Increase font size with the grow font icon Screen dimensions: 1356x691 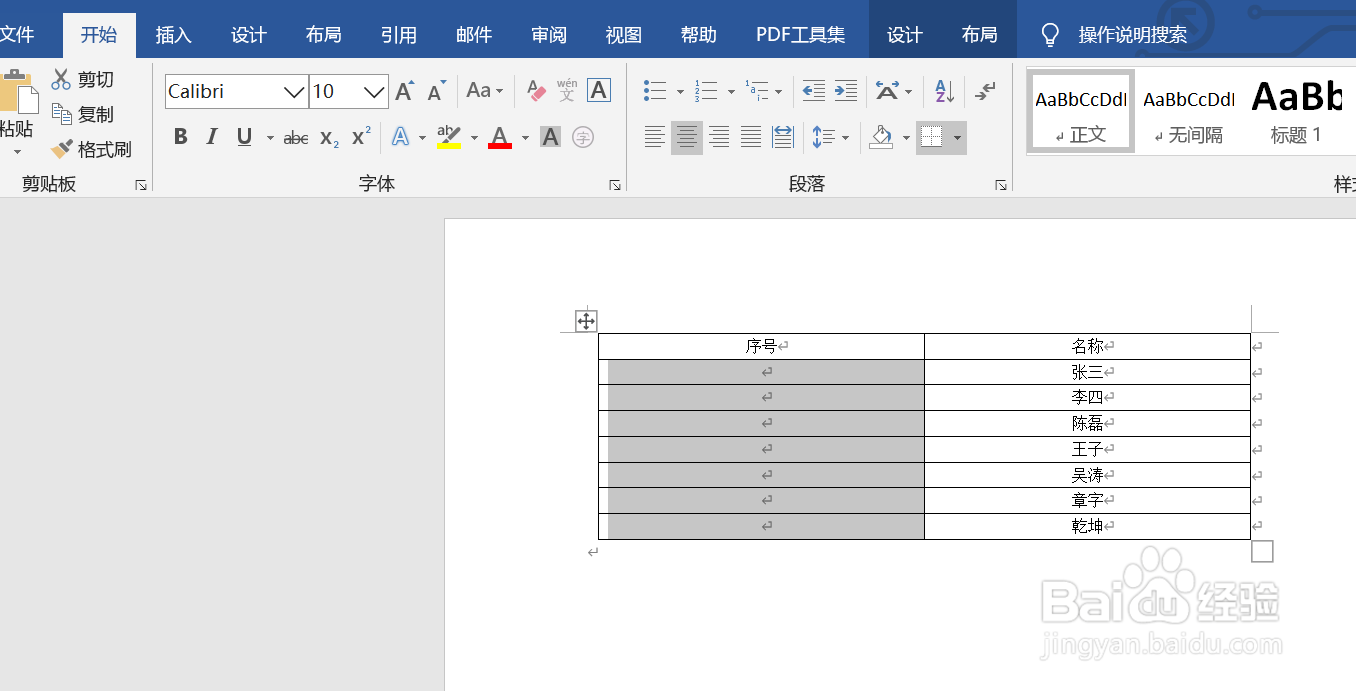tap(404, 92)
